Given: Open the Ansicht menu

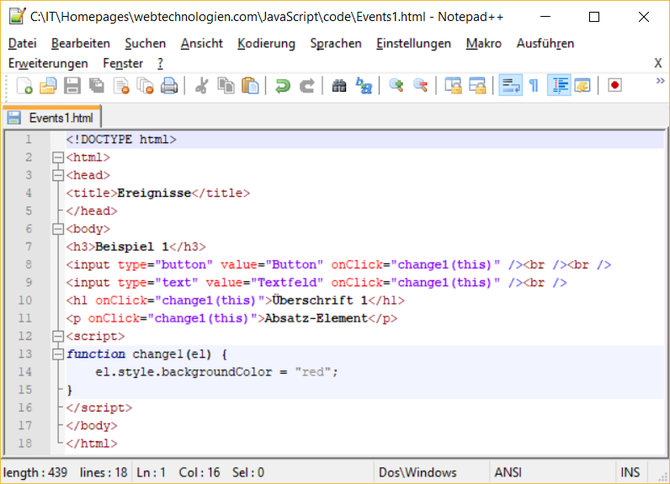Looking at the screenshot, I should [x=202, y=44].
